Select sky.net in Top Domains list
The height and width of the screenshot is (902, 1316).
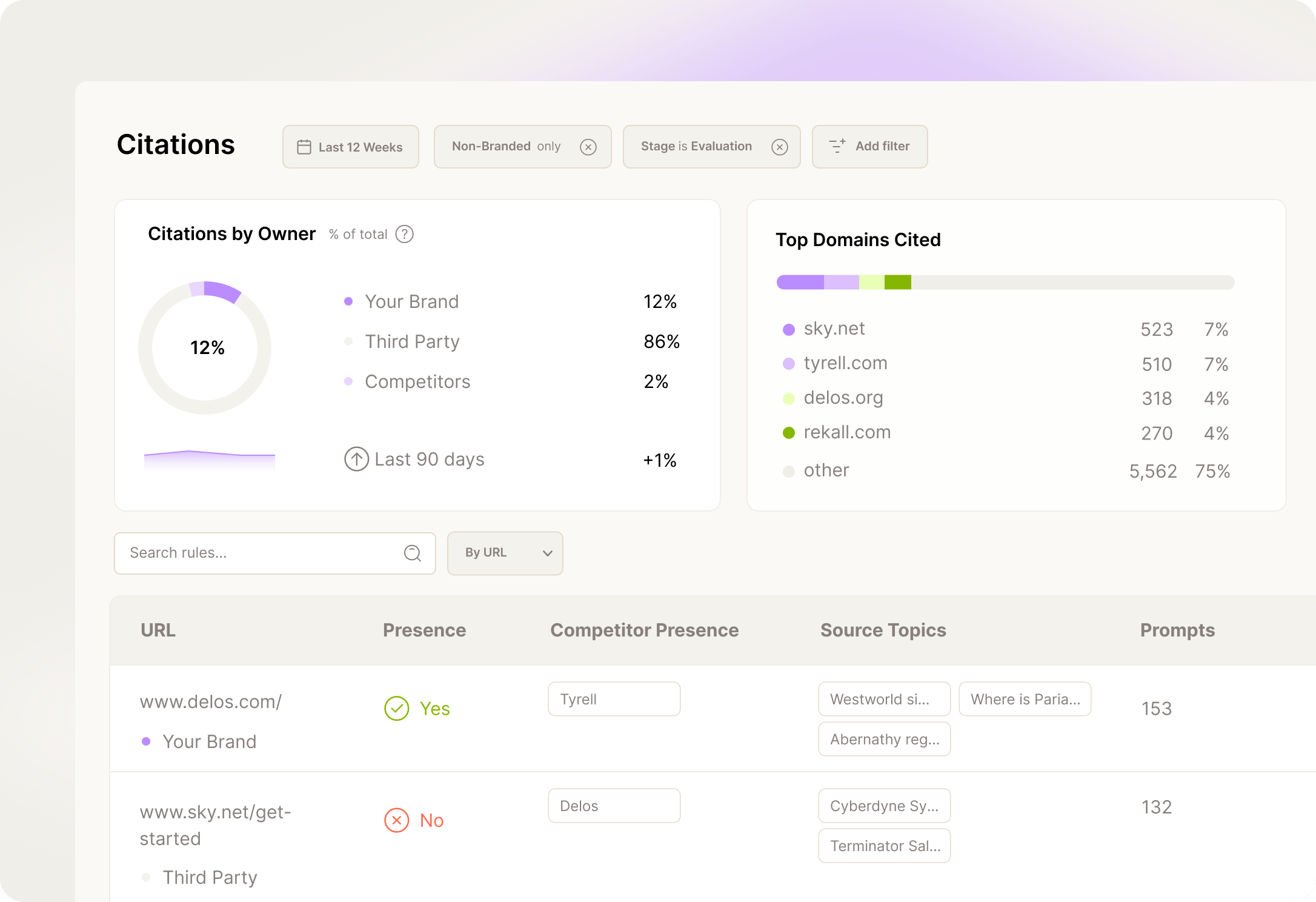click(834, 329)
